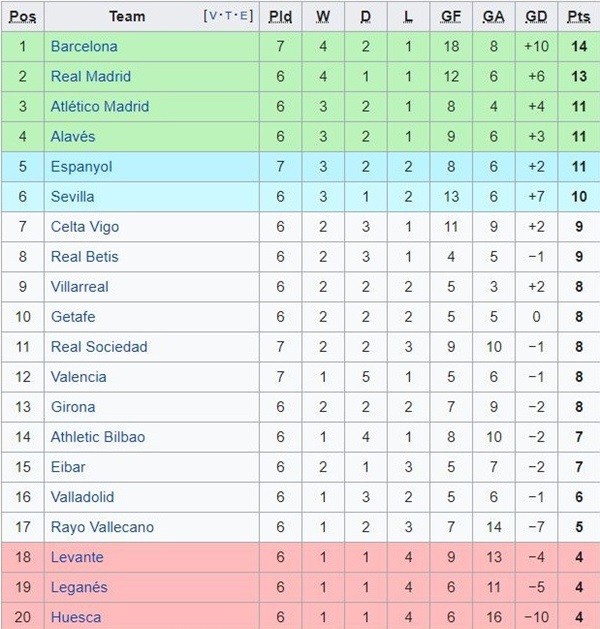Viewport: 600px width, 629px height.
Task: Click the Pts column header
Action: 578,16
